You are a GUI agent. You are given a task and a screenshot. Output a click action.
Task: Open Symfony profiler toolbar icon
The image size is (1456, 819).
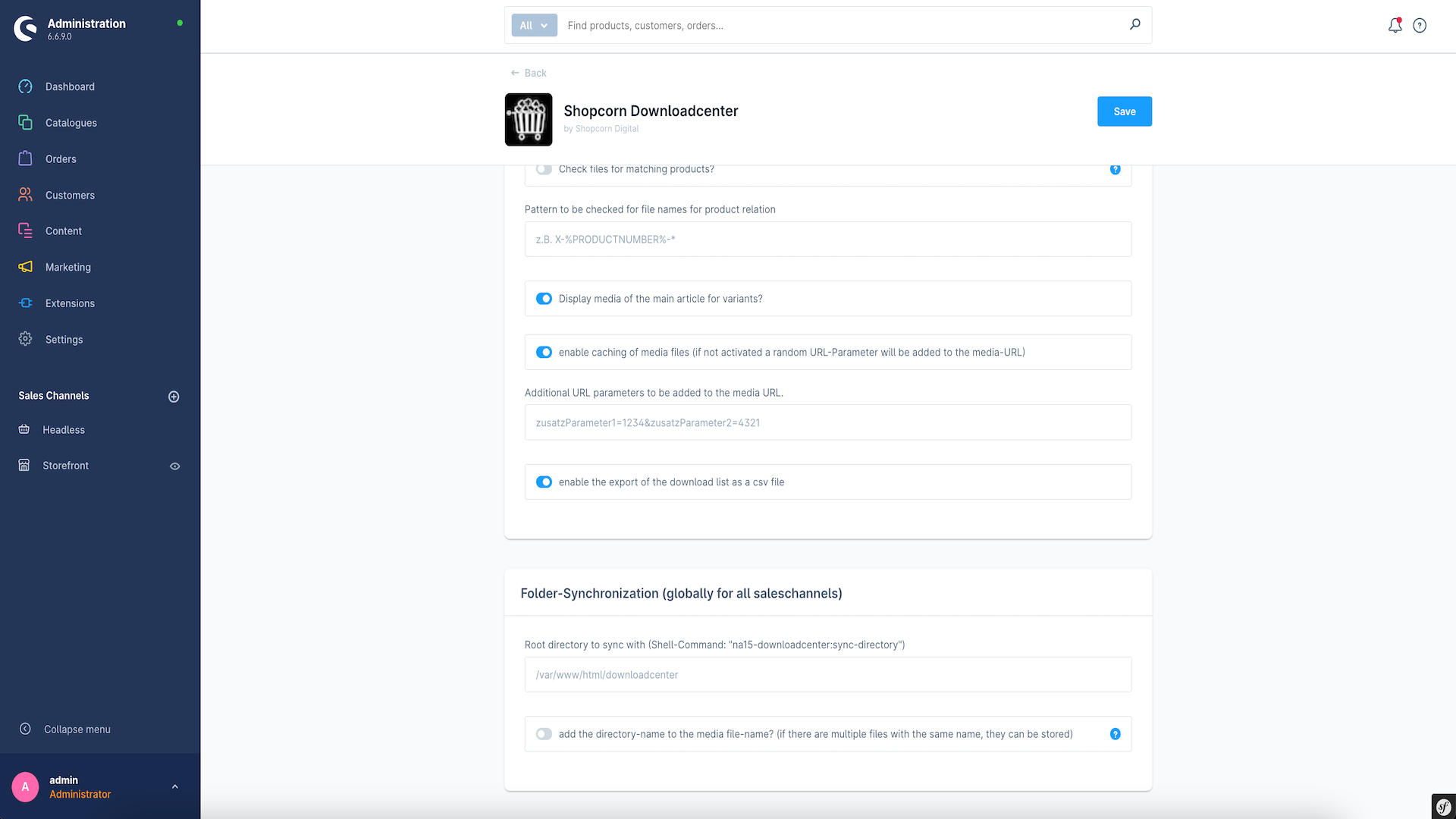click(1443, 806)
